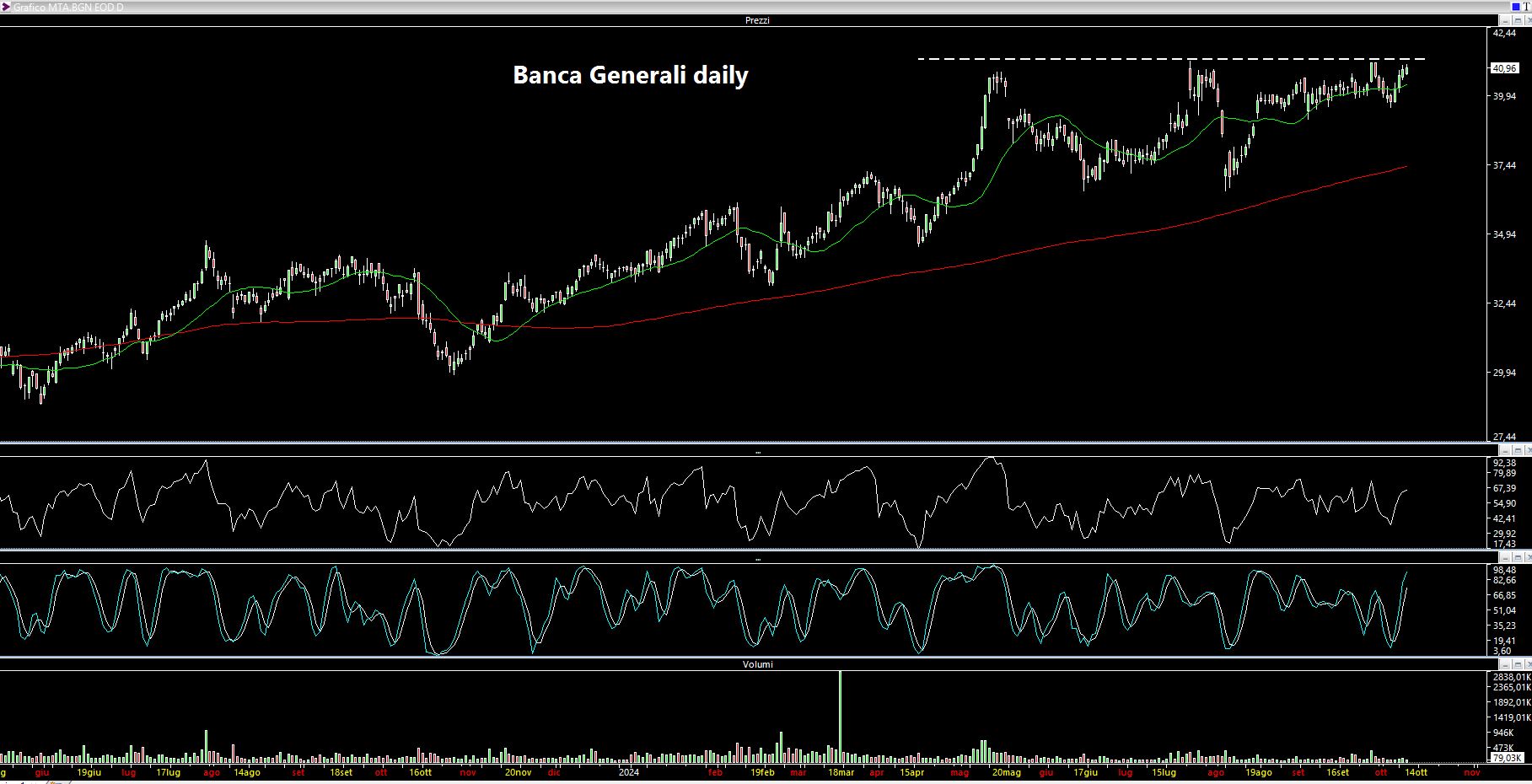Screen dimensions: 1532x784
Task: Maximize the stochastic oscillator panel
Action: 1518,557
